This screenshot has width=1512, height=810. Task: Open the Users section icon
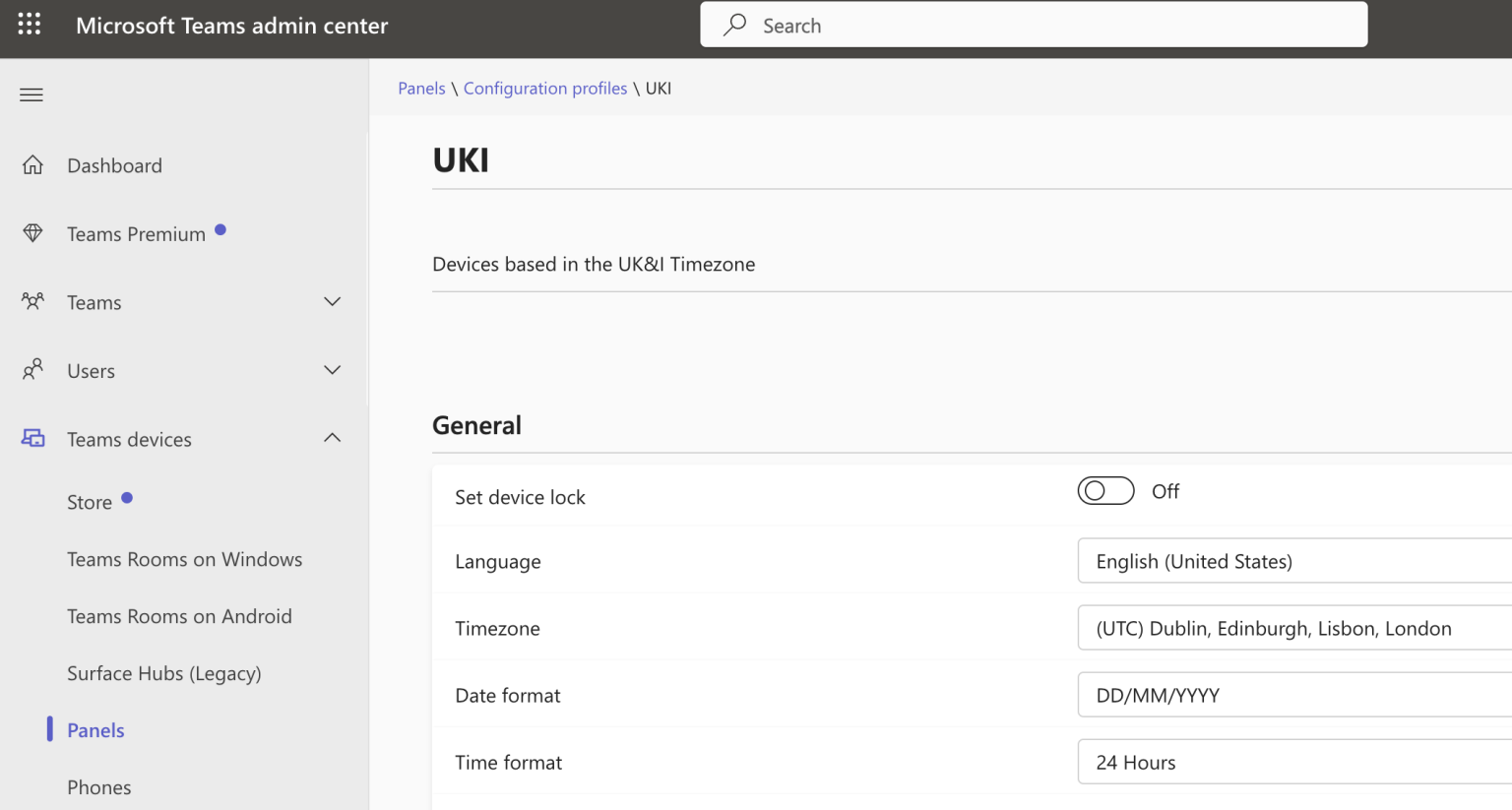pyautogui.click(x=31, y=370)
